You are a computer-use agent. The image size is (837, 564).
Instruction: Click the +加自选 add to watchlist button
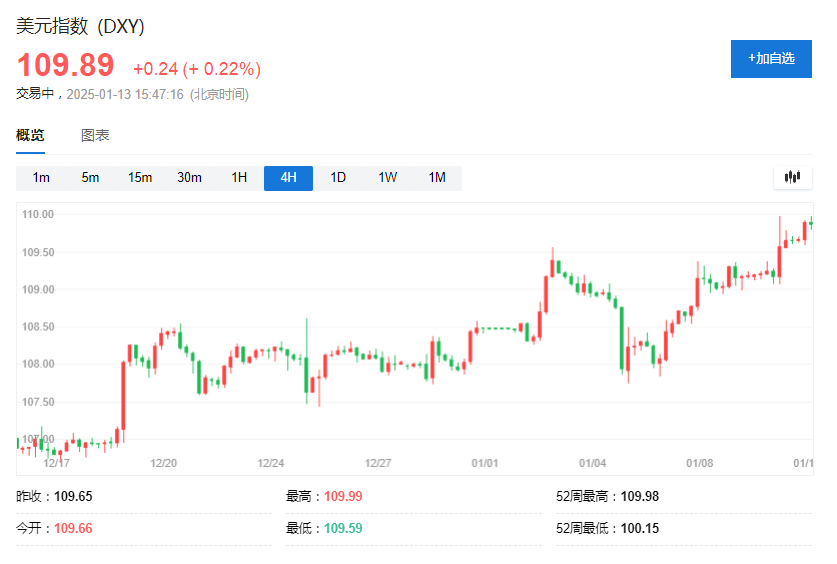(x=771, y=59)
